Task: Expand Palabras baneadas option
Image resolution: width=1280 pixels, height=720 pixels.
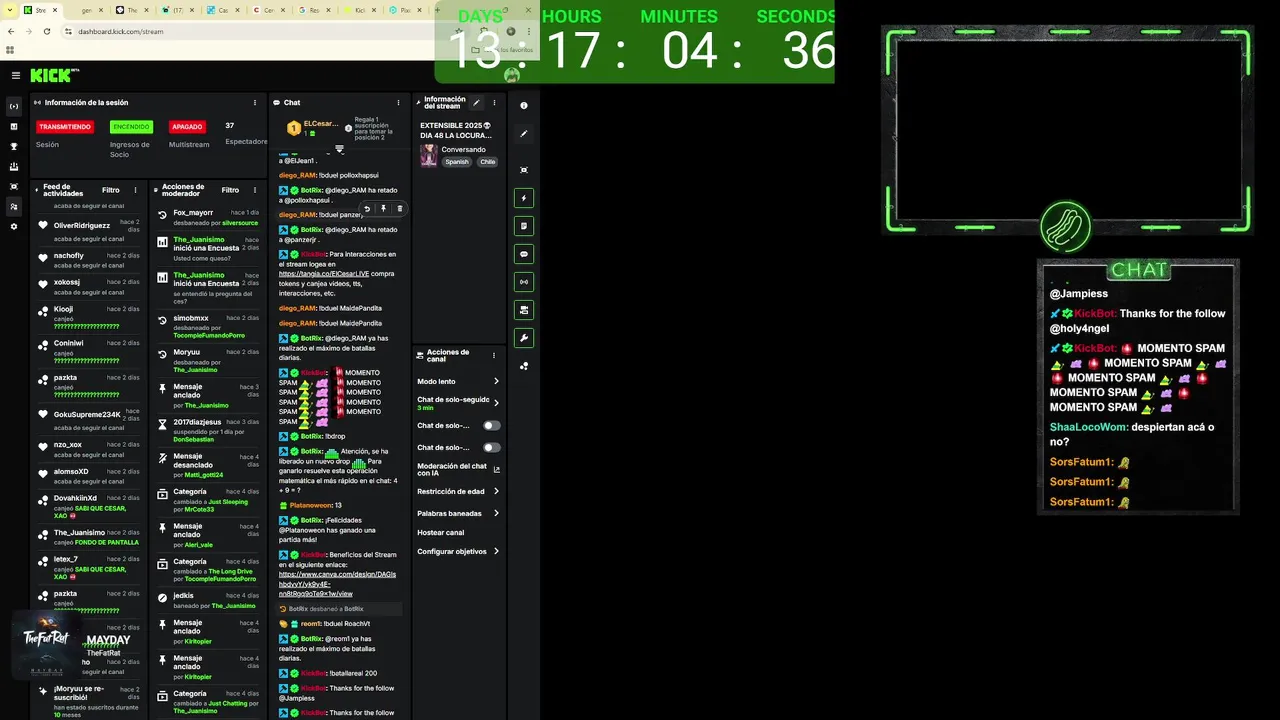Action: [x=458, y=513]
